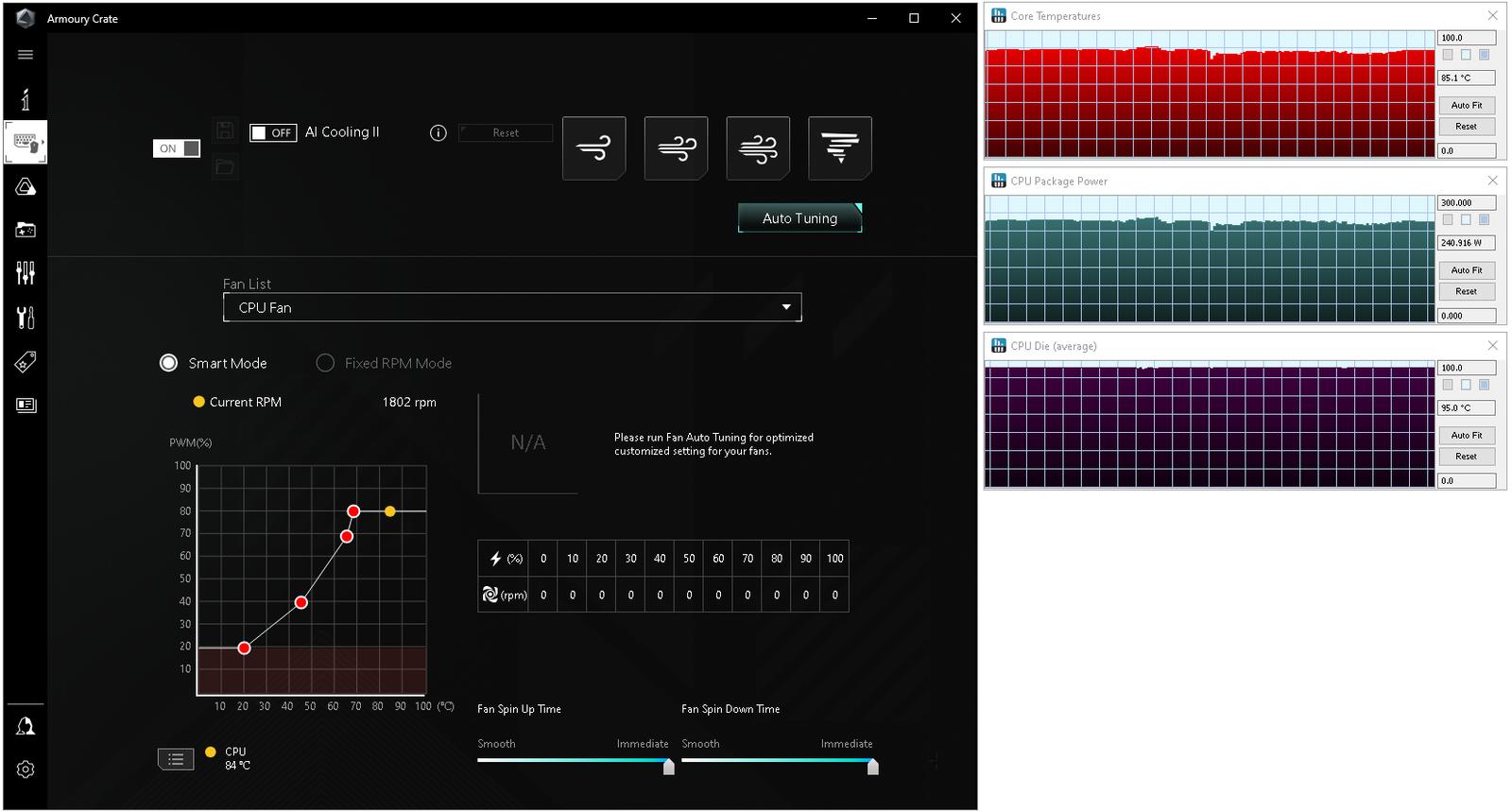
Task: Click Reset in Core Temperatures window
Action: click(x=1467, y=126)
